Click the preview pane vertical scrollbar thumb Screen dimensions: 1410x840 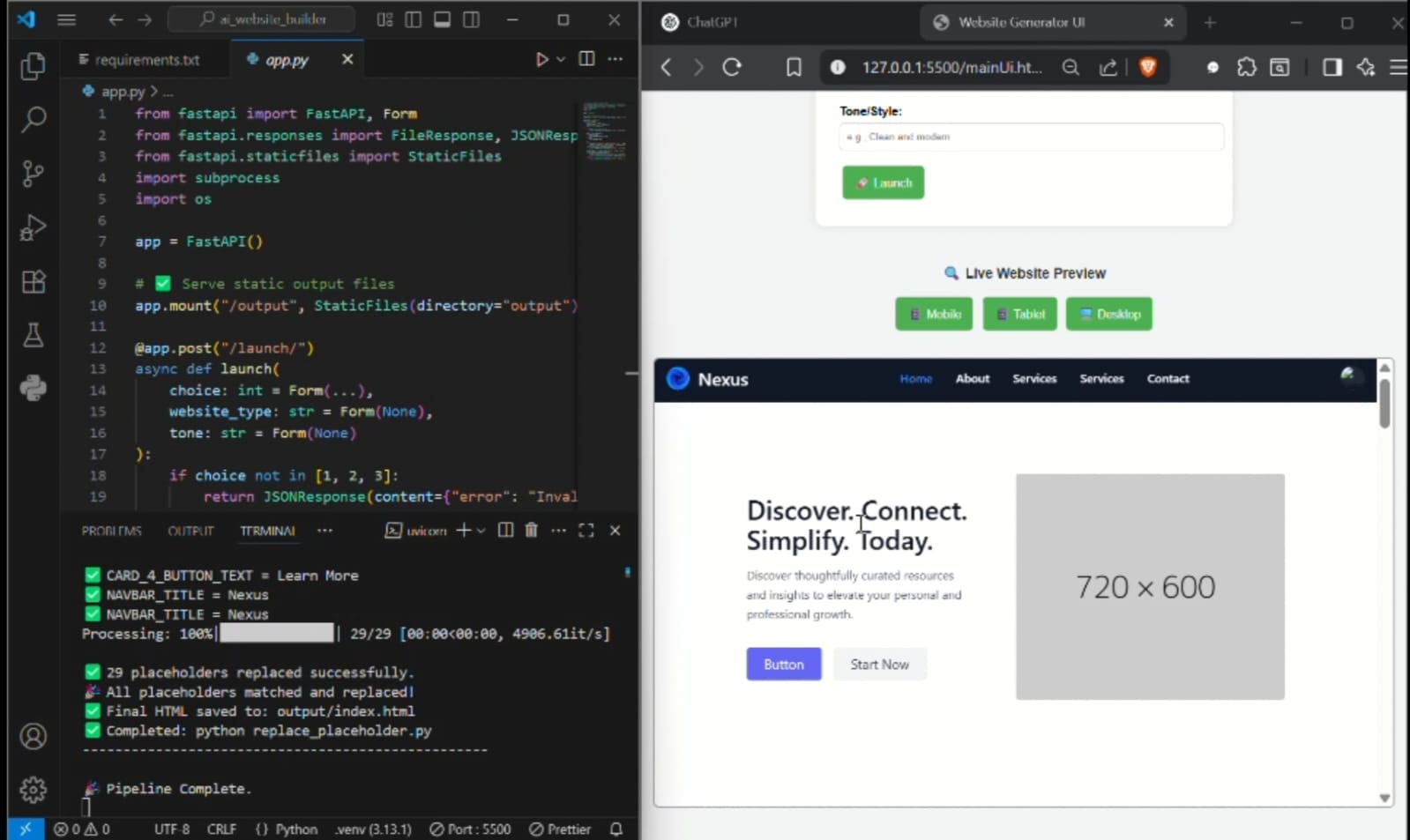(1384, 403)
